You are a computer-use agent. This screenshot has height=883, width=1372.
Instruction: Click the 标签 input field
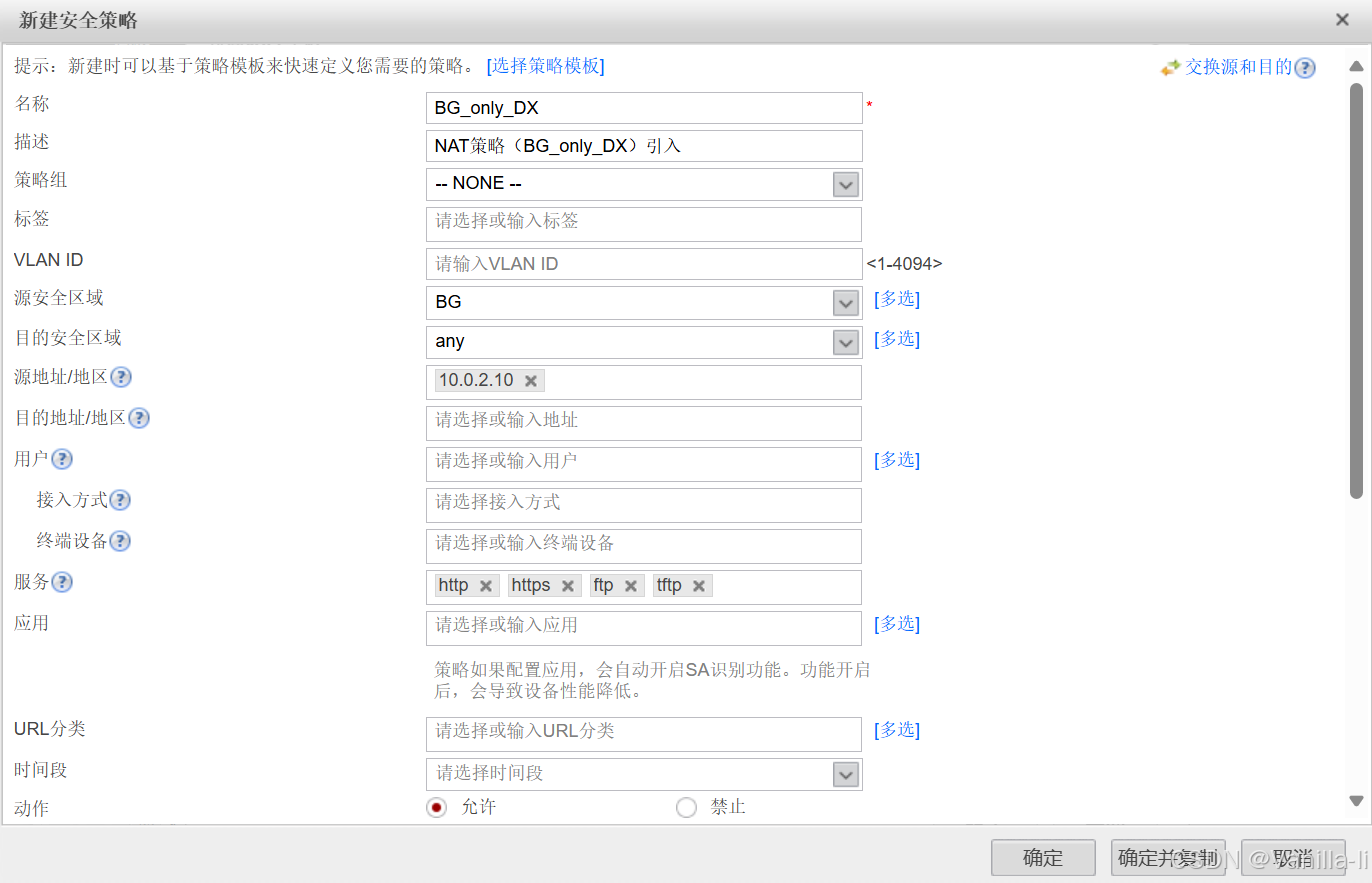[x=644, y=224]
